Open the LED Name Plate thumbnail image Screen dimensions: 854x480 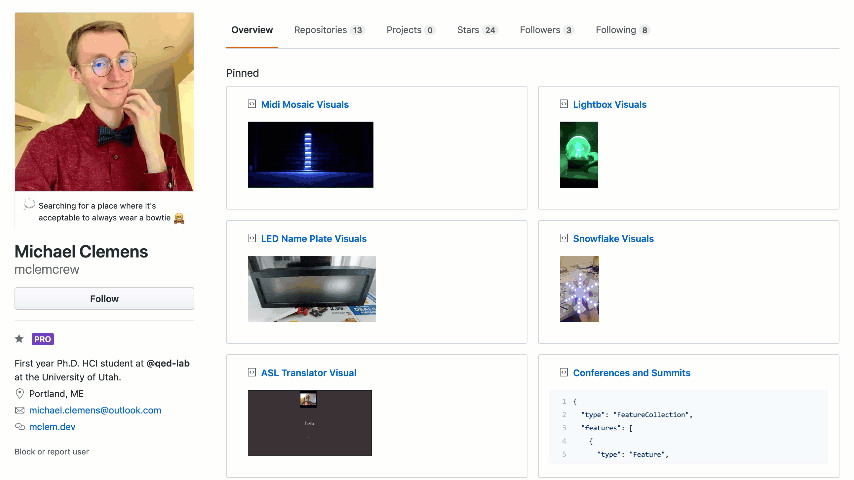click(312, 289)
